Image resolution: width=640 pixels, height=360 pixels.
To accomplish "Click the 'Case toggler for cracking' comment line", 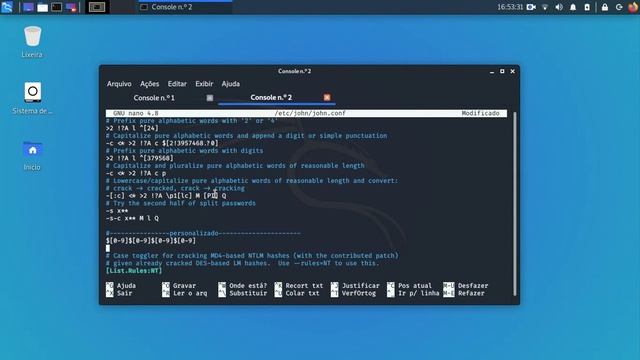I will (252, 256).
